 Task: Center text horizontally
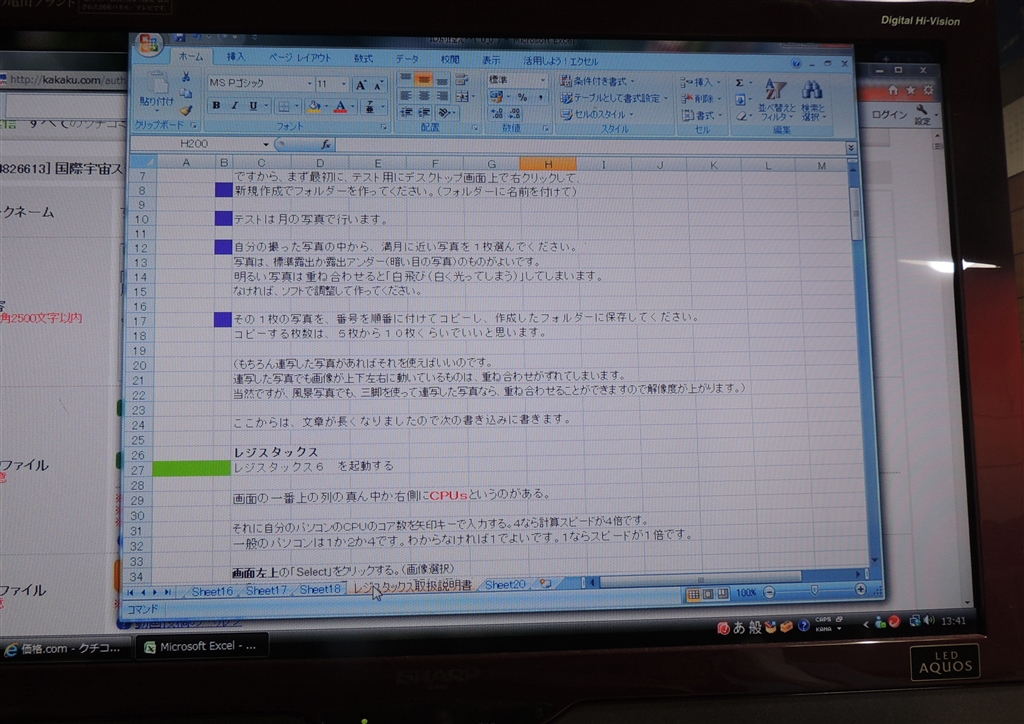click(x=424, y=96)
